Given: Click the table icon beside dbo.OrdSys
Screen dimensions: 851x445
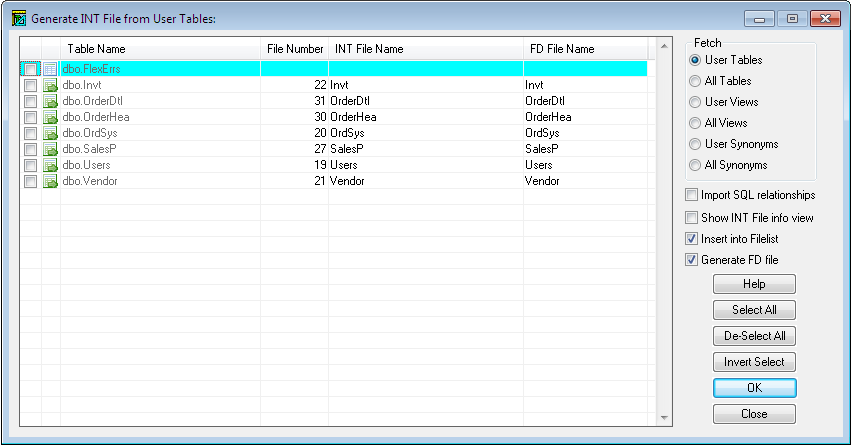Looking at the screenshot, I should click(50, 133).
